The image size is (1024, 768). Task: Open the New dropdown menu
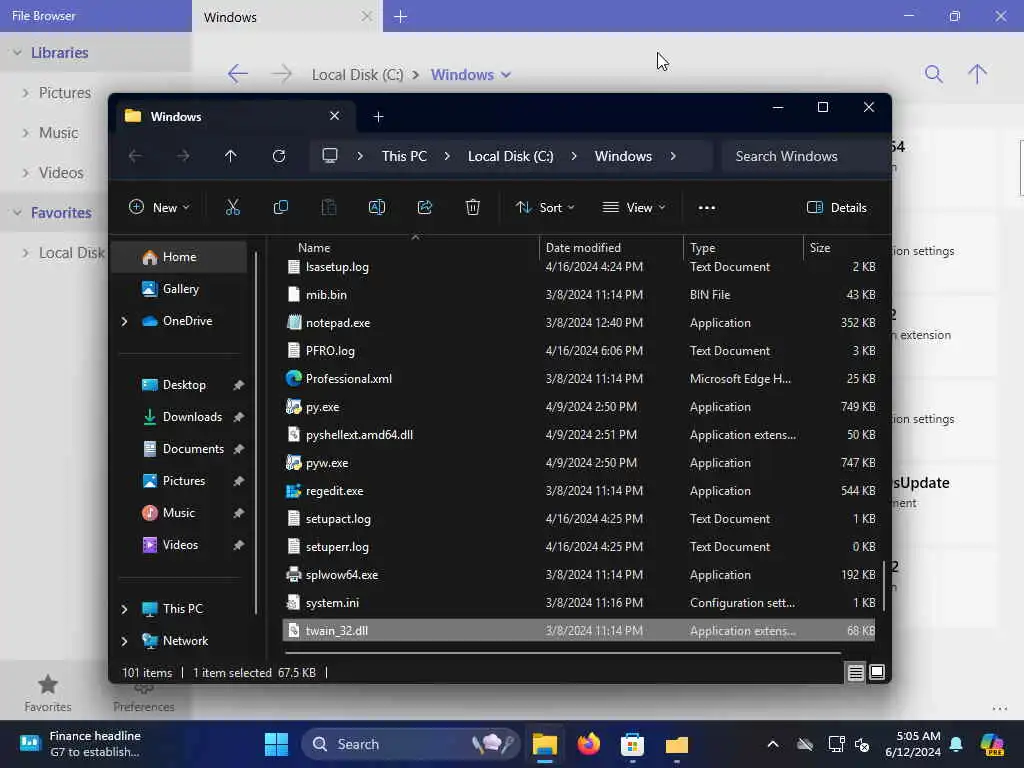[159, 208]
